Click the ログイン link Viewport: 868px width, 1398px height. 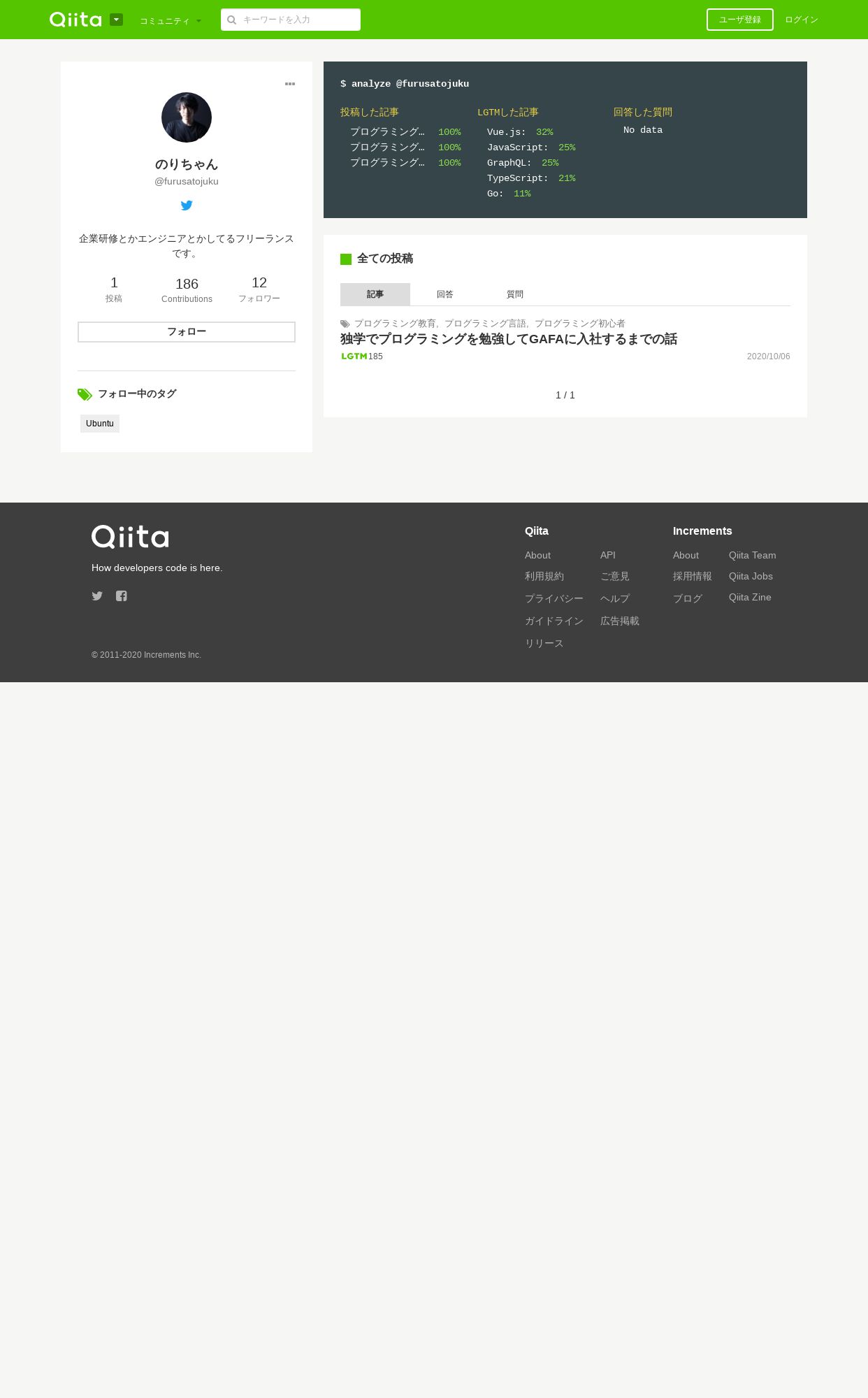[x=802, y=20]
